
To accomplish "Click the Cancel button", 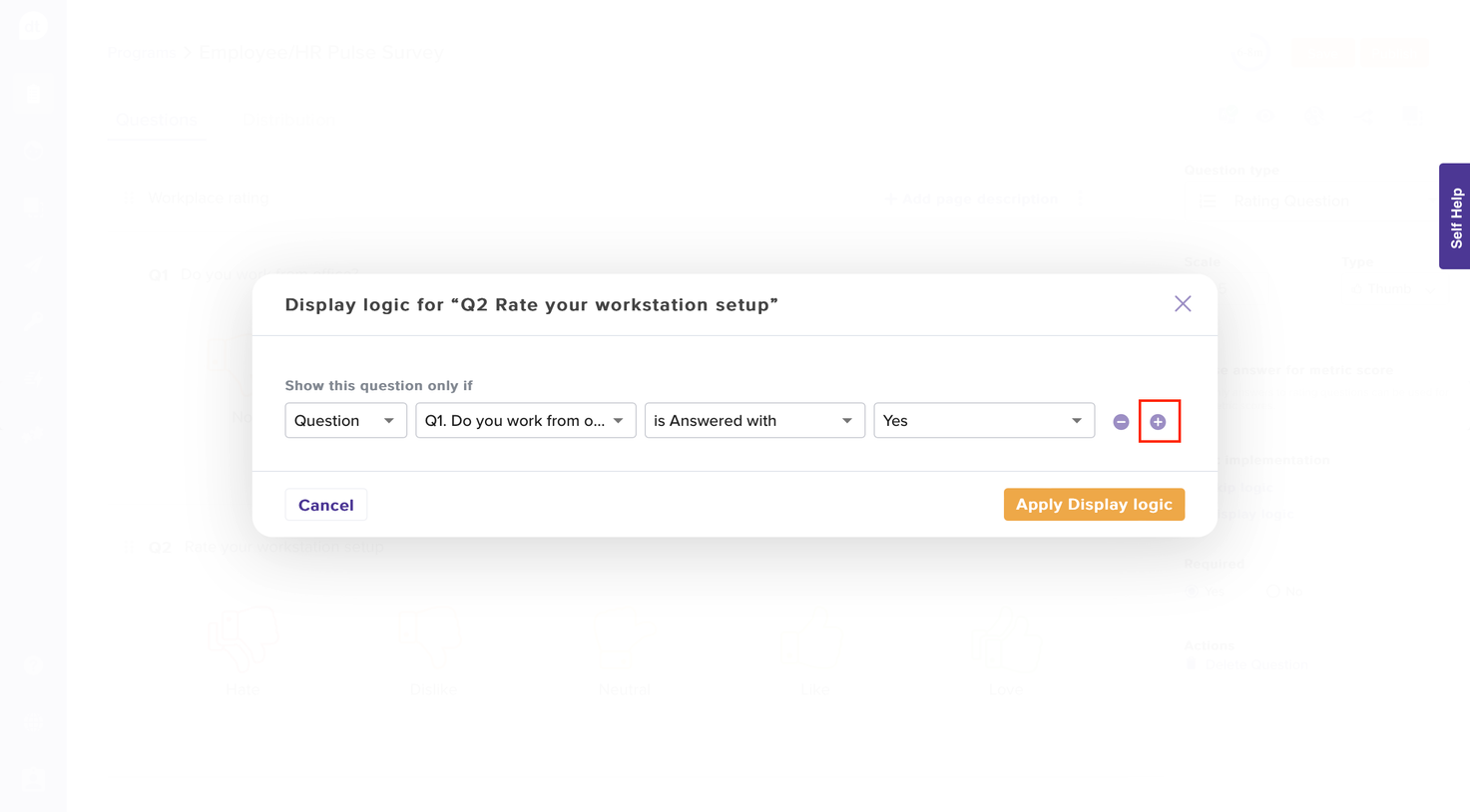I will [x=325, y=505].
